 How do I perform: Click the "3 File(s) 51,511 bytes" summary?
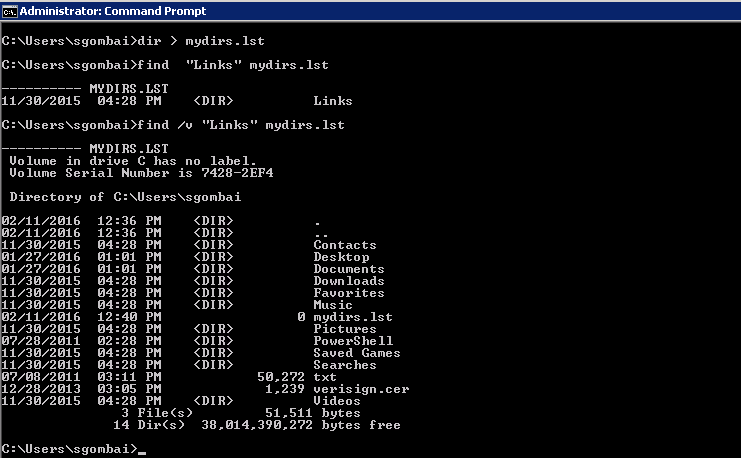241,413
